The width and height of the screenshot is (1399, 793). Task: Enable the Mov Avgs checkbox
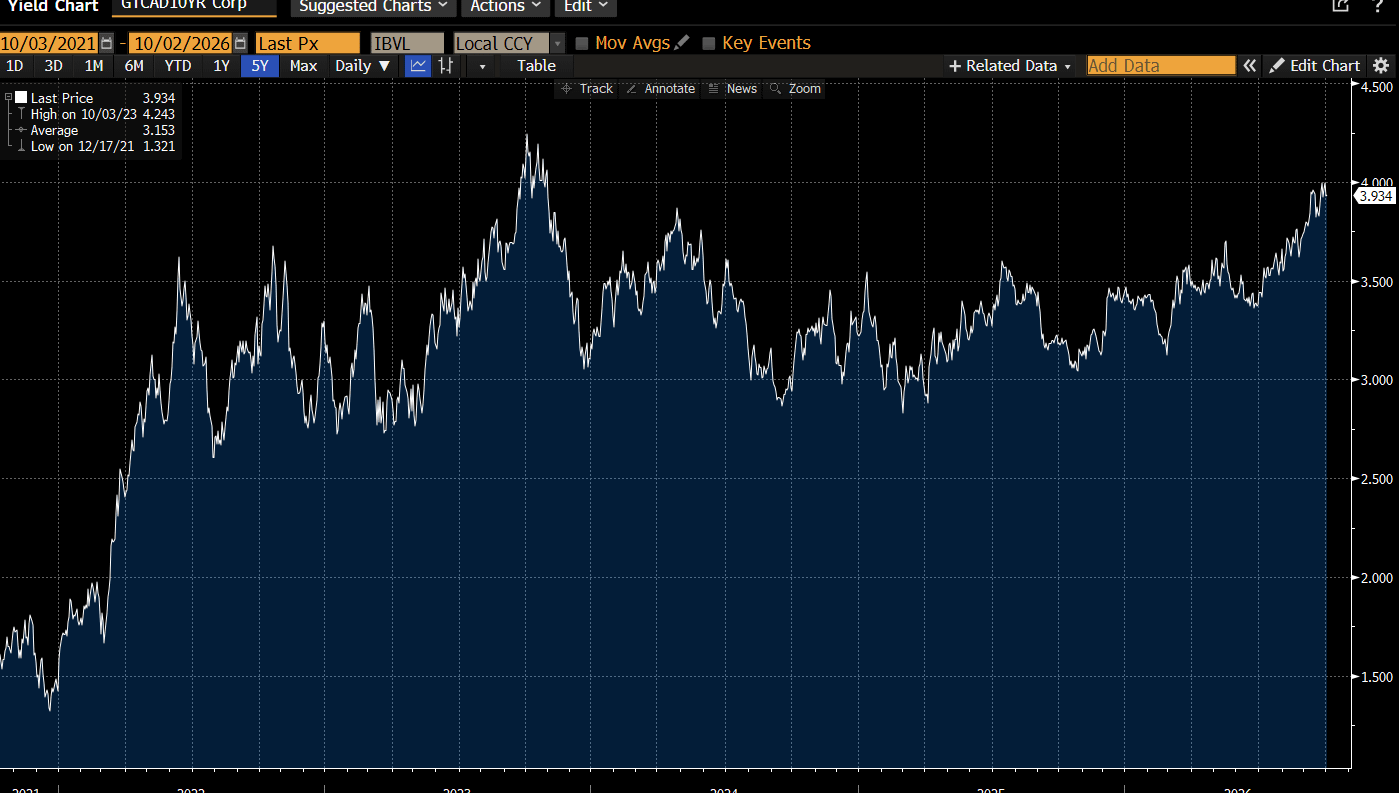[582, 43]
